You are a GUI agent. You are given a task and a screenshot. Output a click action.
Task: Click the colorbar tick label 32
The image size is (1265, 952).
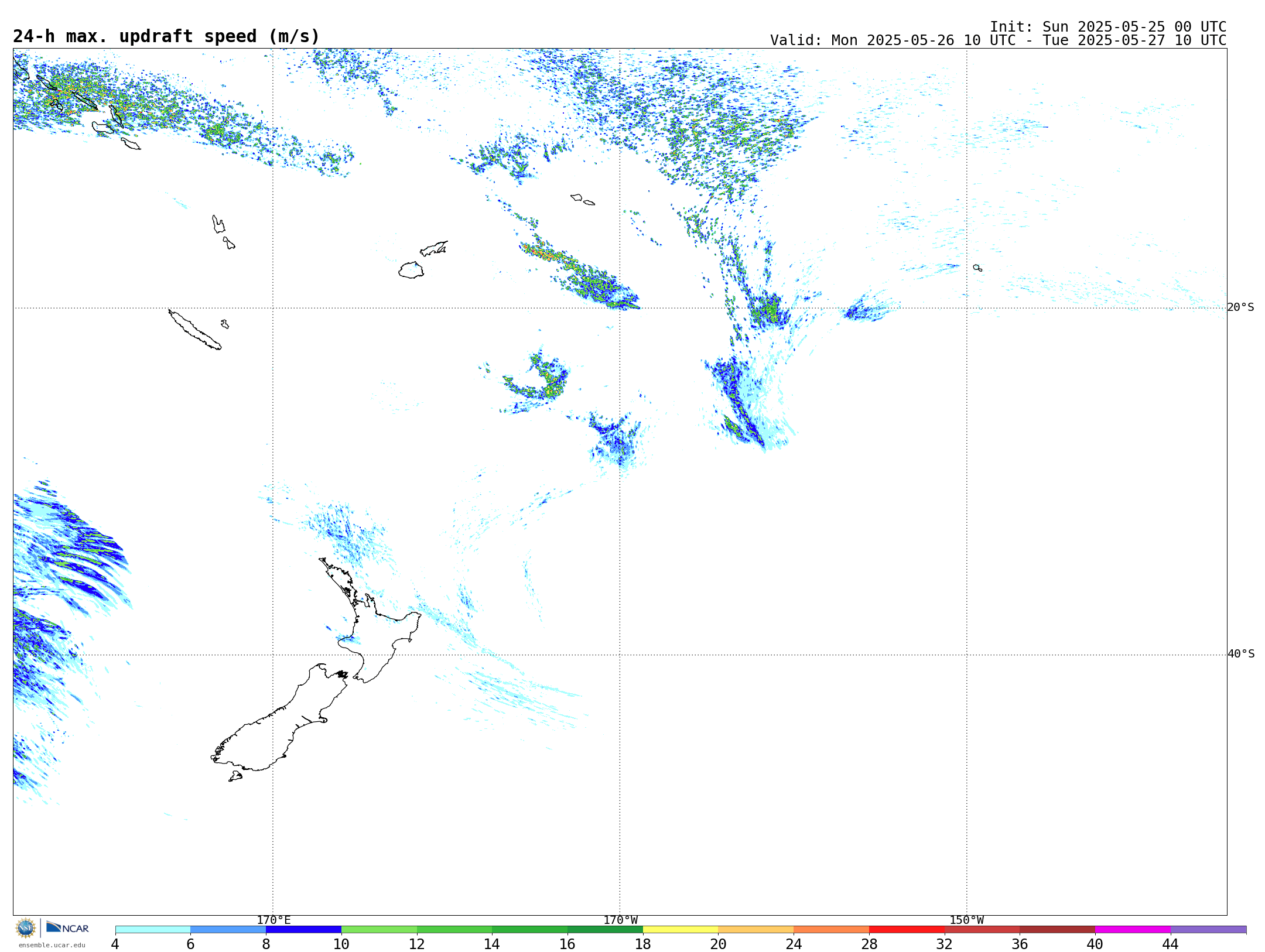944,944
